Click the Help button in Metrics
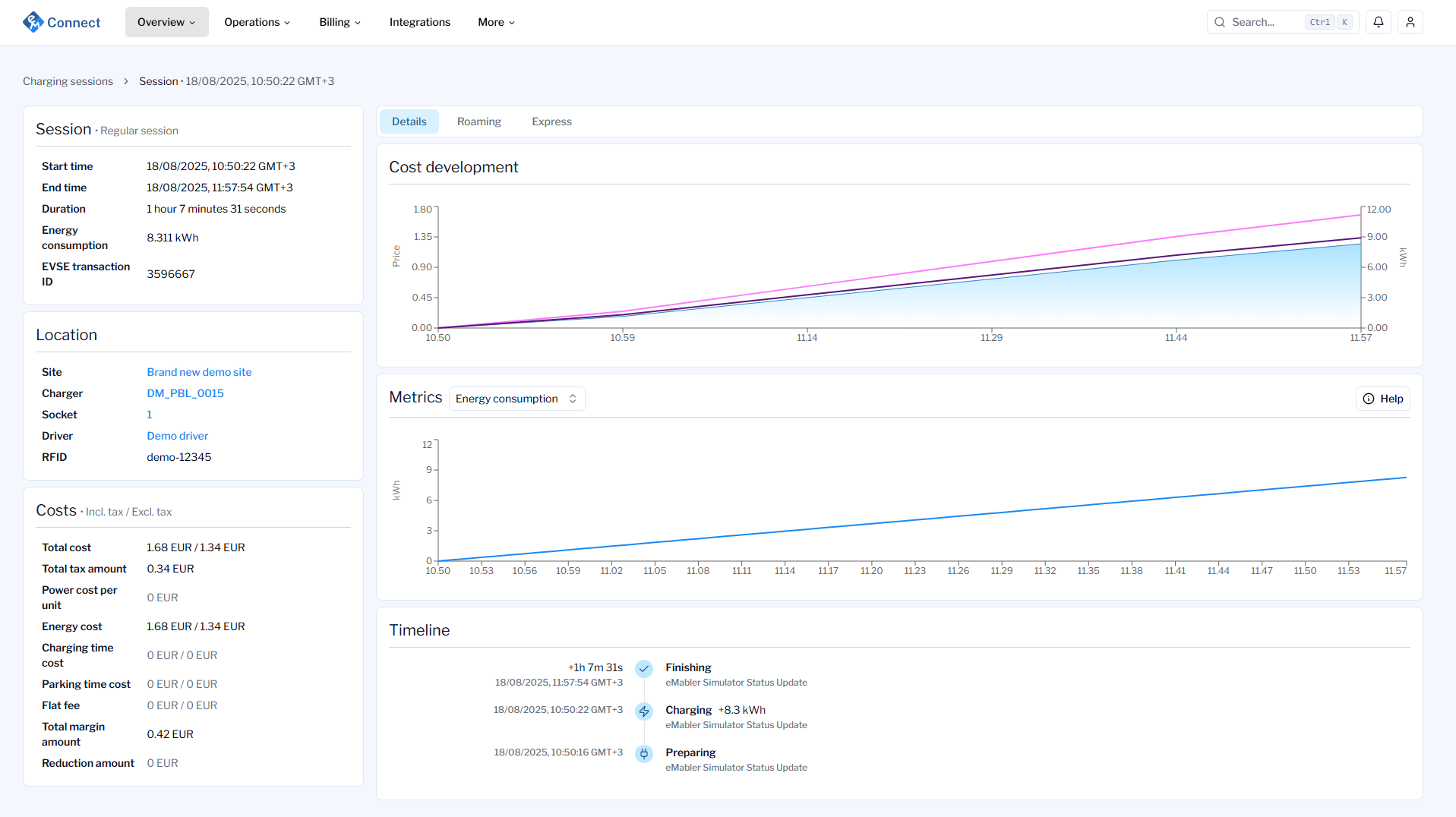Image resolution: width=1456 pixels, height=817 pixels. click(1382, 399)
